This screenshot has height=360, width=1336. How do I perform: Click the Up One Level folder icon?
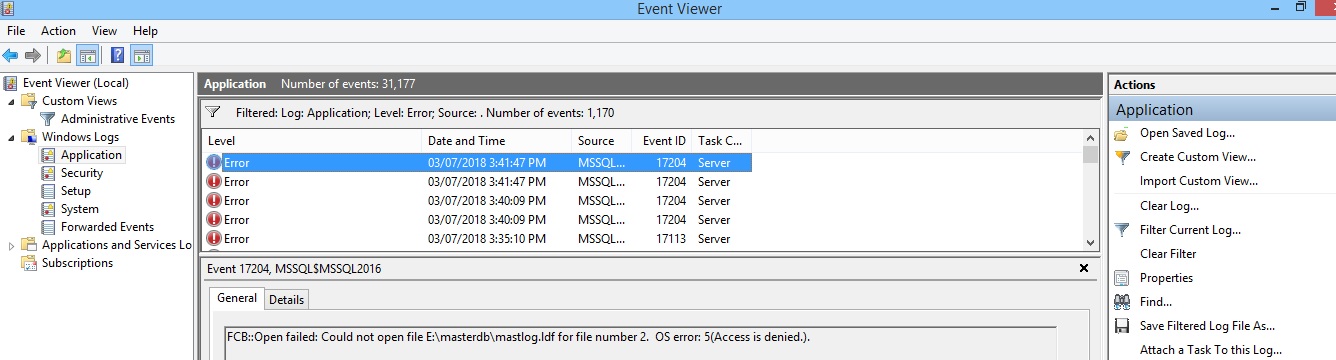[x=64, y=56]
